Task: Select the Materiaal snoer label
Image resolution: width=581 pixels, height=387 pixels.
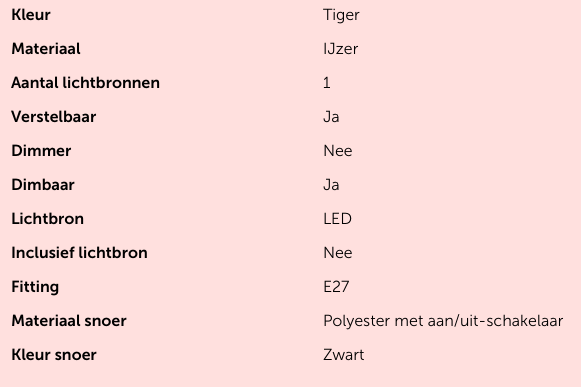Action: [x=69, y=321]
